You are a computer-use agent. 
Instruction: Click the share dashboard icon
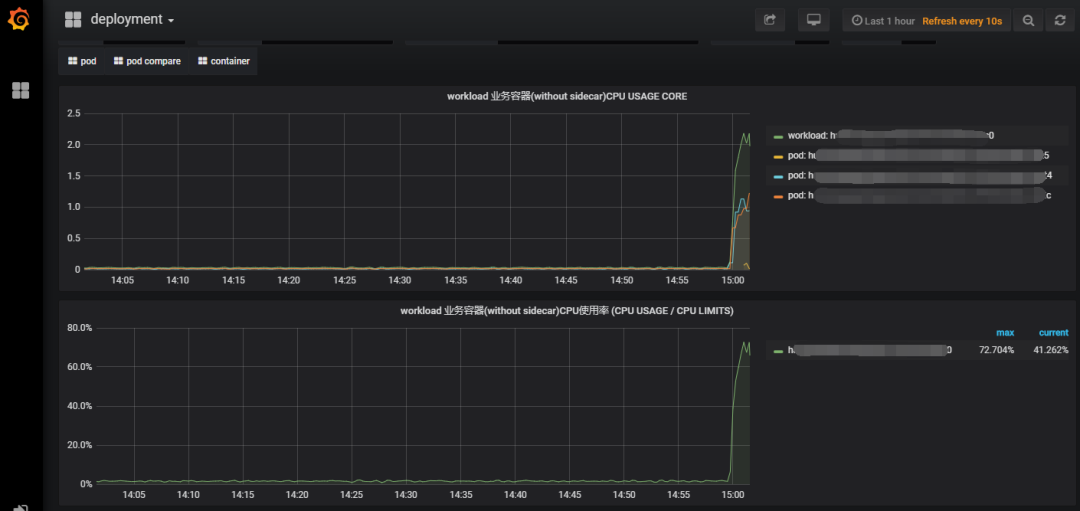[x=770, y=20]
